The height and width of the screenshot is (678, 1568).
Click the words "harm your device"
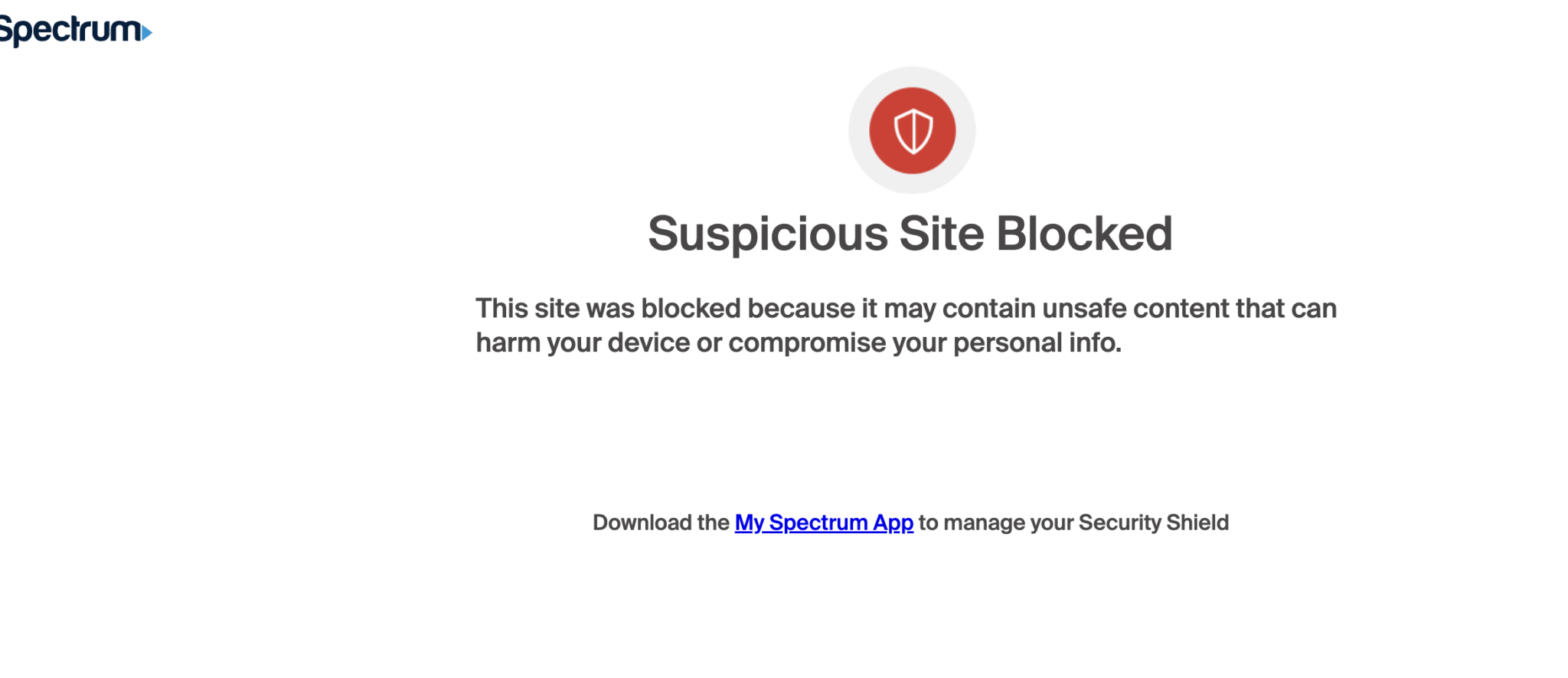(x=582, y=343)
